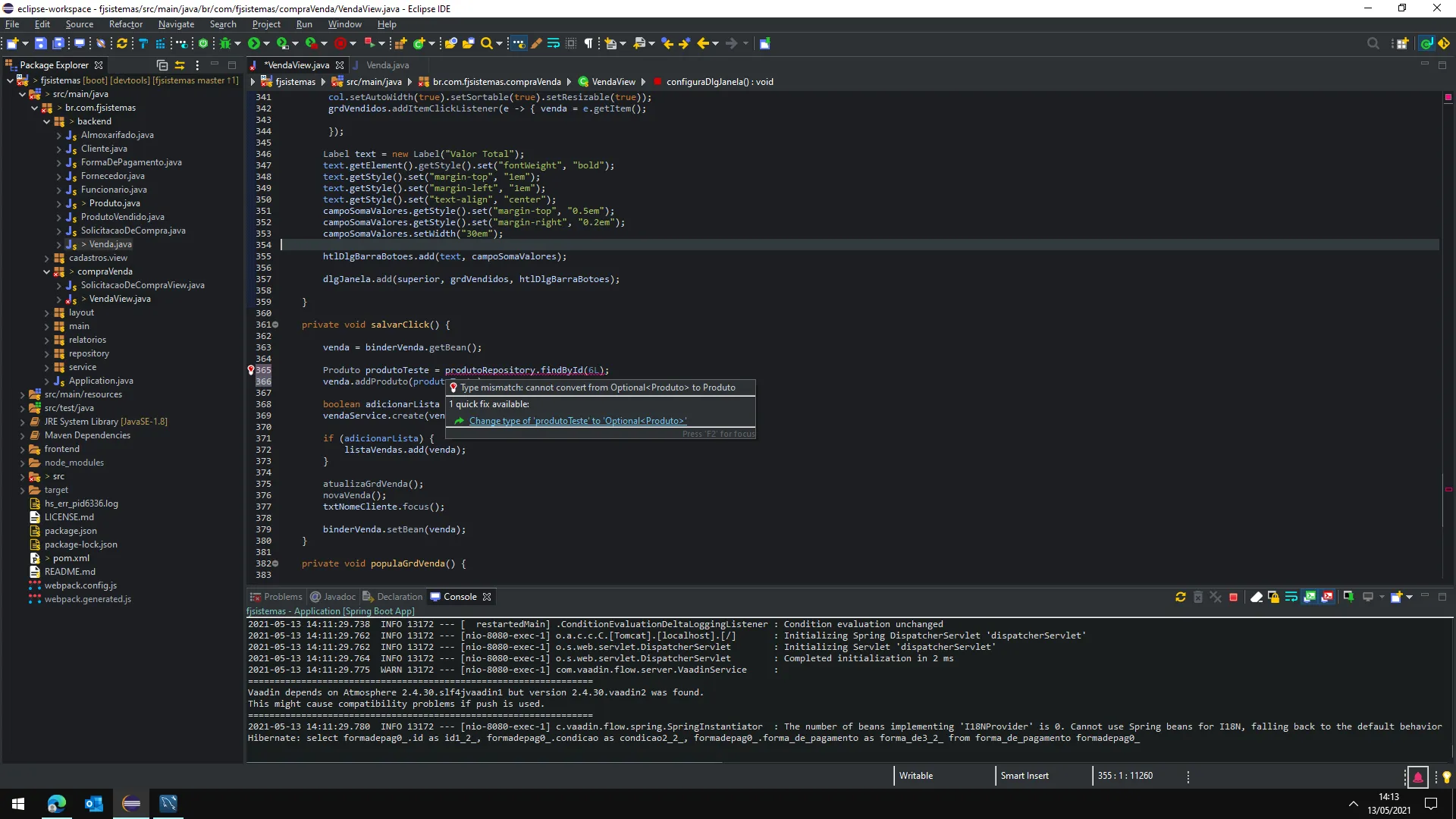Collapse the compraVenda package node

tap(47, 271)
